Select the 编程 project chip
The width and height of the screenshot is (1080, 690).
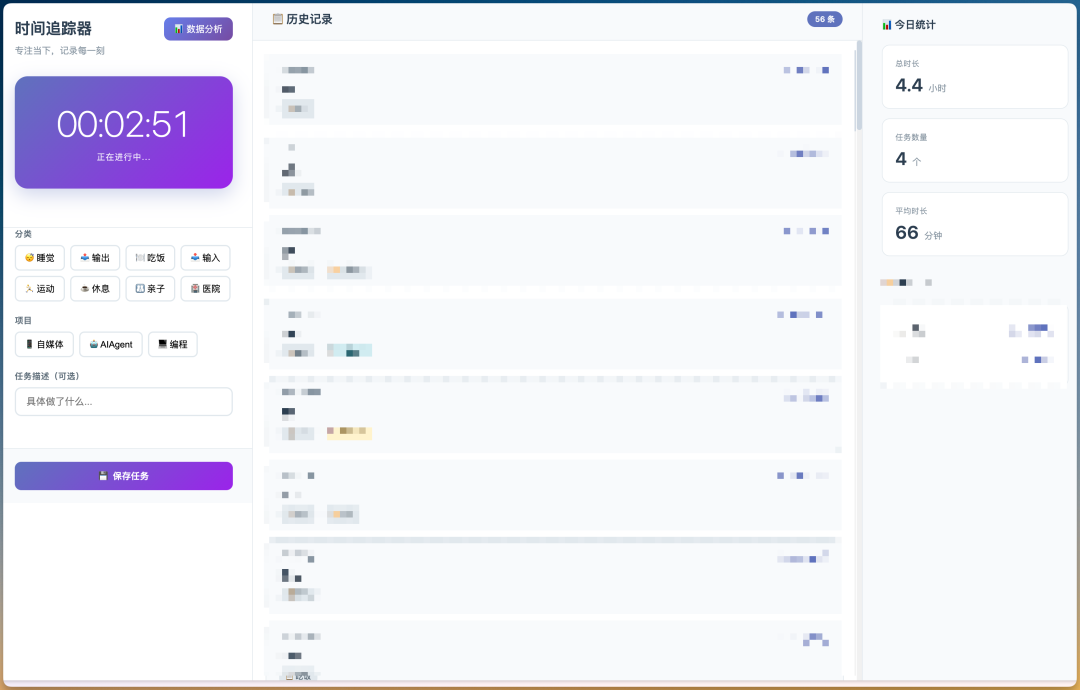(x=173, y=344)
